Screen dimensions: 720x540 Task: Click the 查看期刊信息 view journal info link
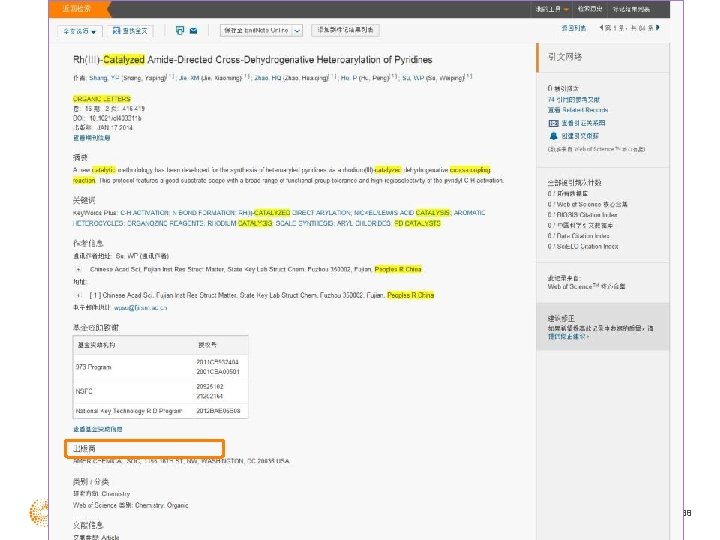click(x=91, y=138)
